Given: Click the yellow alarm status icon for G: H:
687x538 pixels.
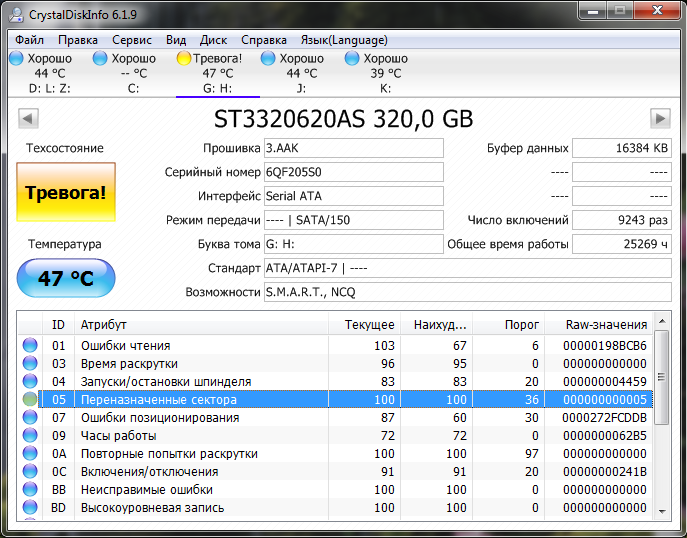Looking at the screenshot, I should tap(184, 59).
